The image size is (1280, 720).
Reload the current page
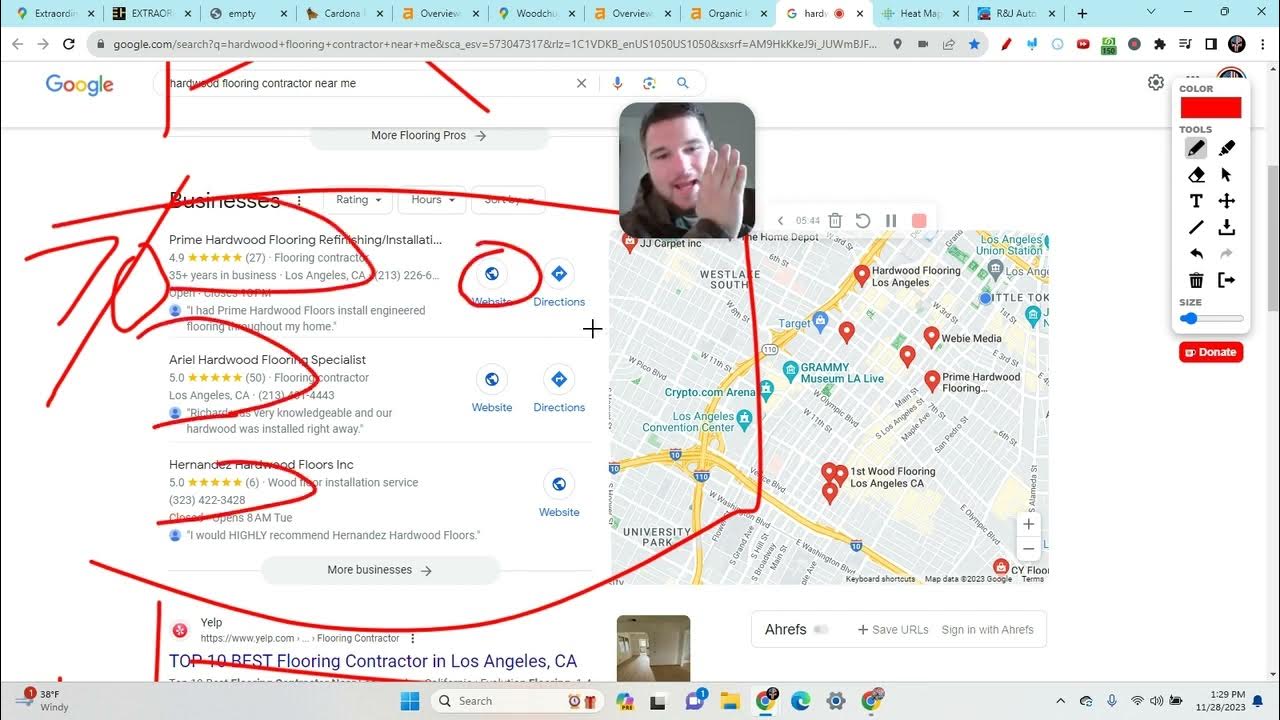point(69,44)
